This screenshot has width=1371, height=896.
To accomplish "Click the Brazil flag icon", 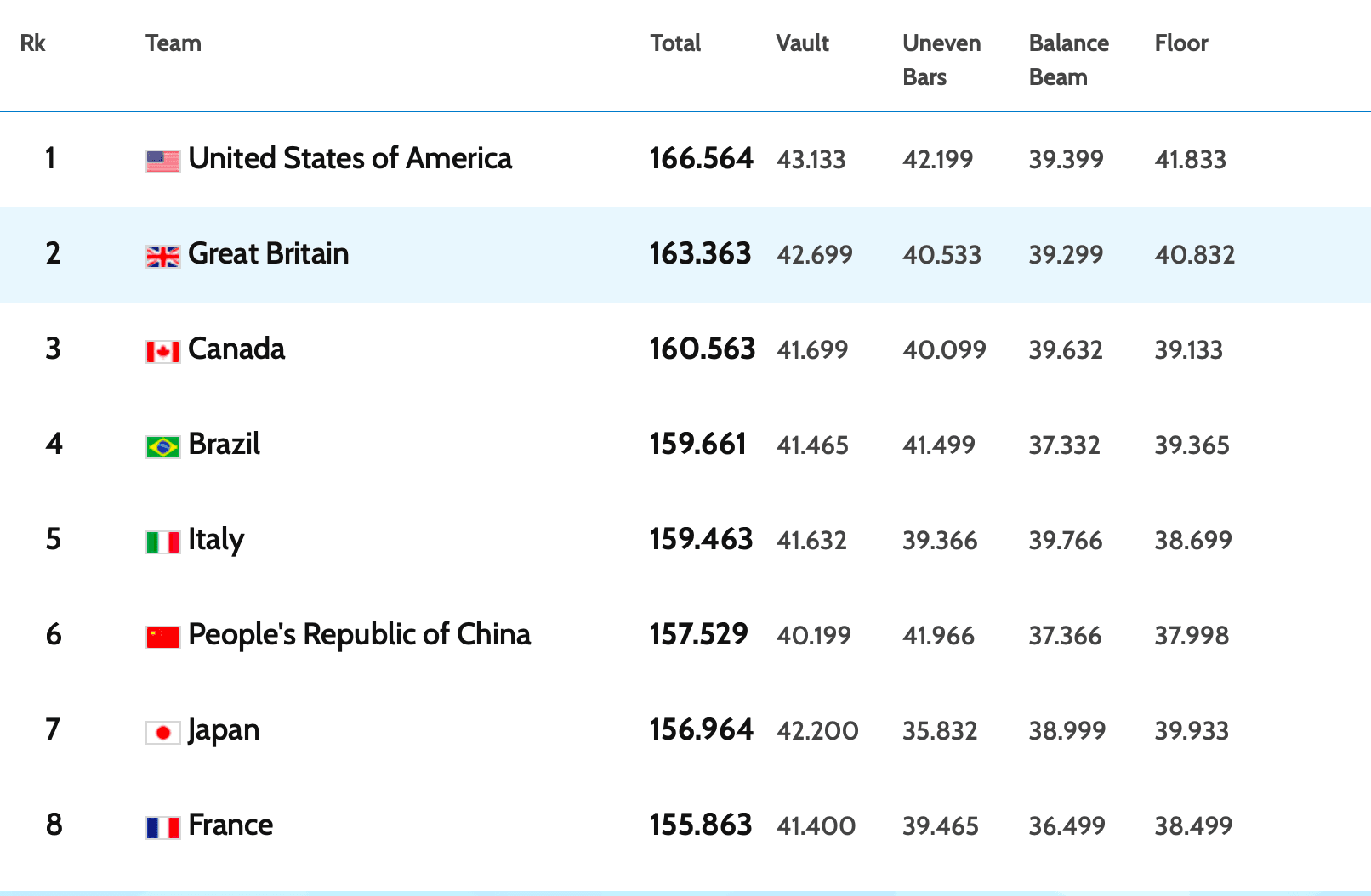I will (162, 446).
